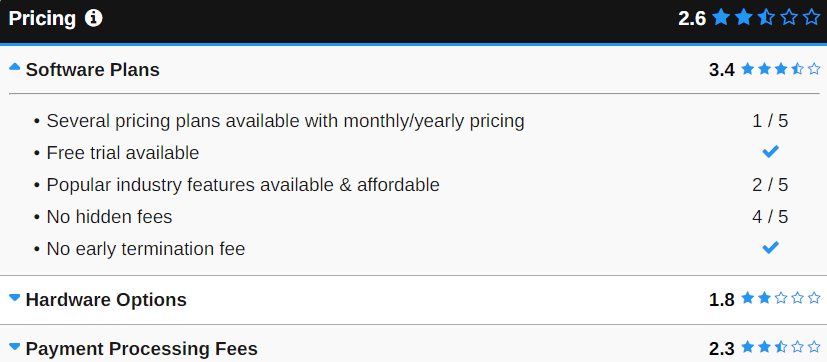Click the No early termination fee checkmark
The width and height of the screenshot is (827, 362).
tap(771, 247)
